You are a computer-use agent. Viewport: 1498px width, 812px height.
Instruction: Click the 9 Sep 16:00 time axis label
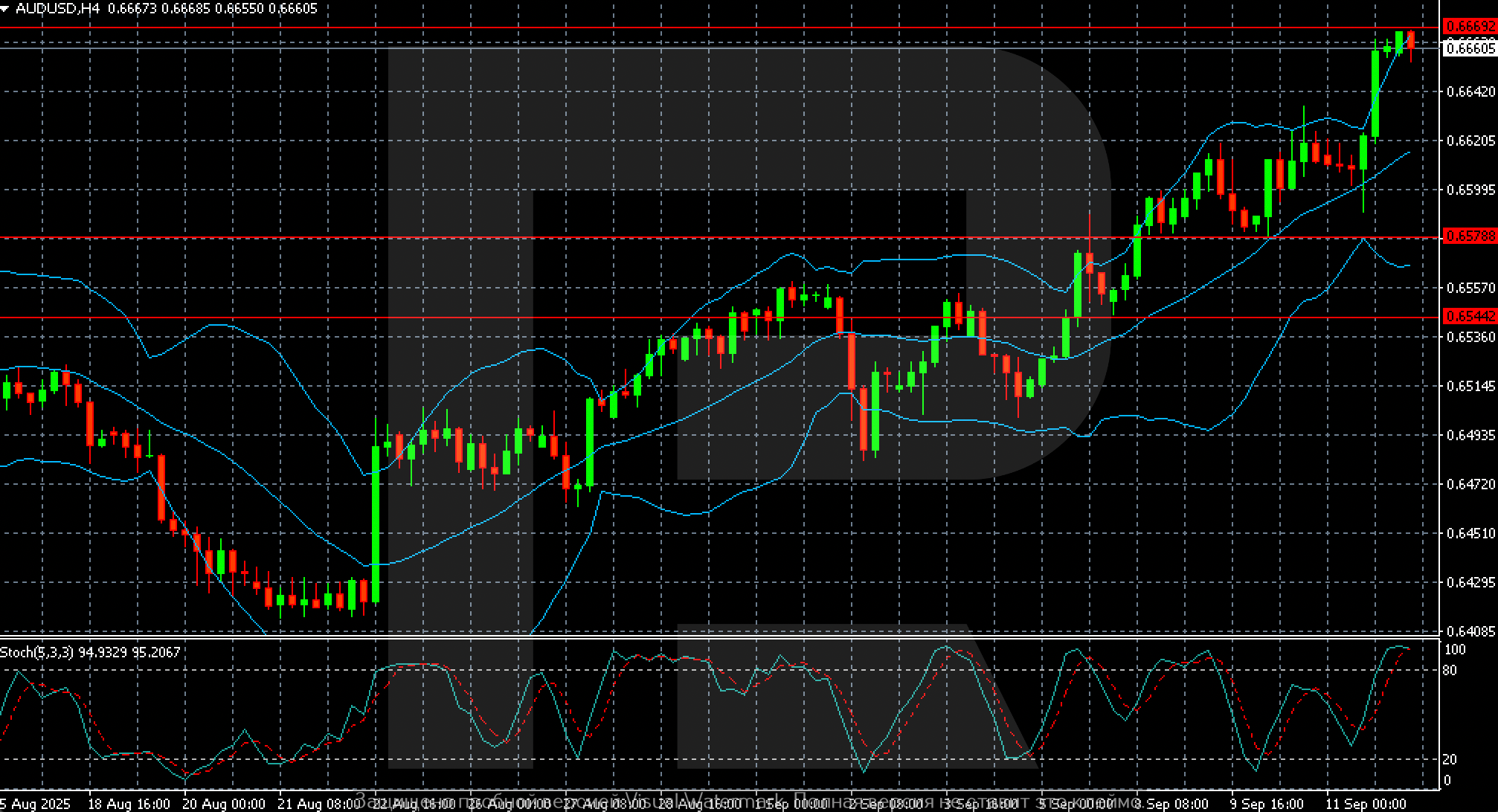1266,804
